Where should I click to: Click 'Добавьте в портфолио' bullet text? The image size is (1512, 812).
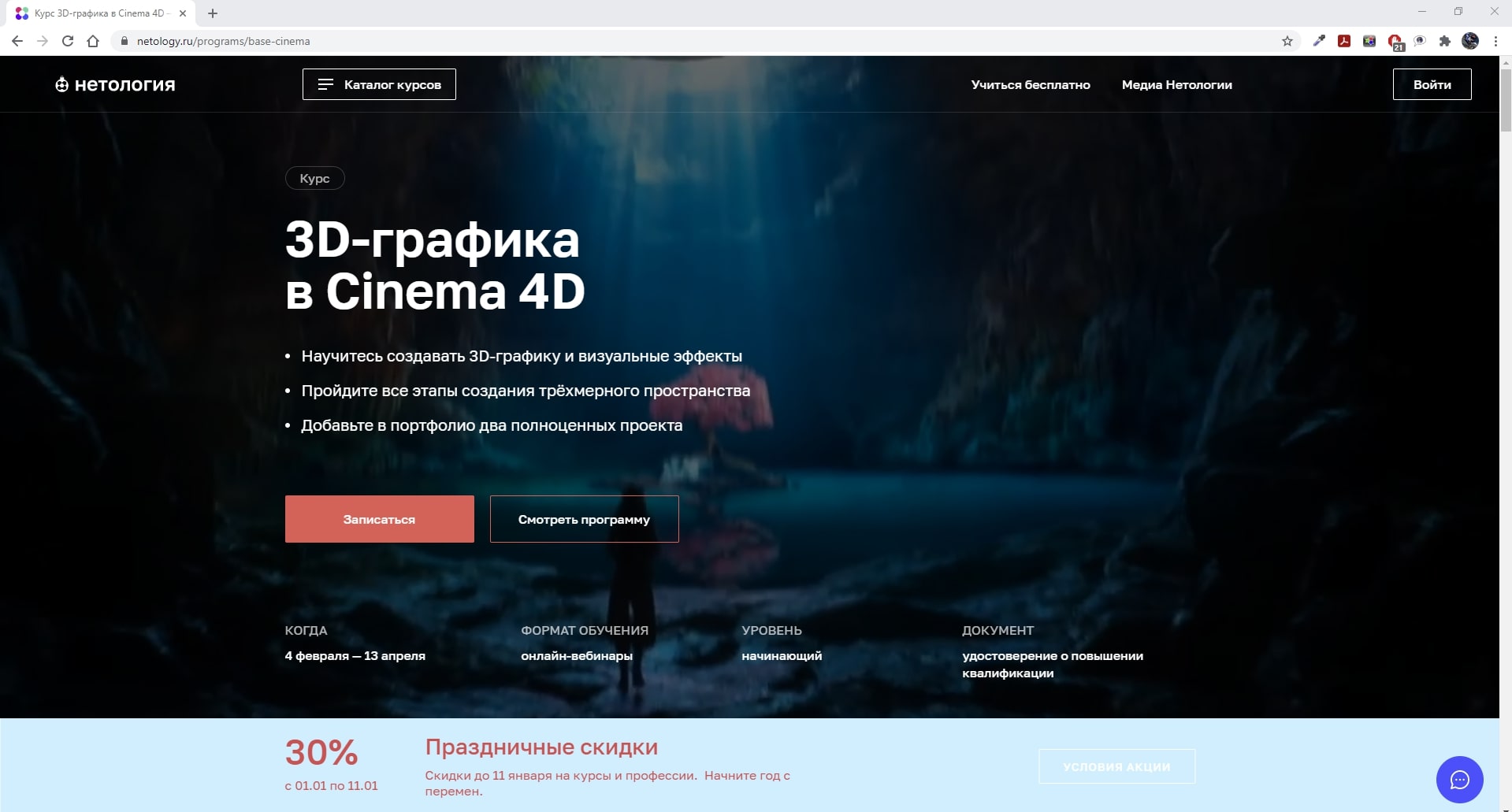(x=492, y=425)
